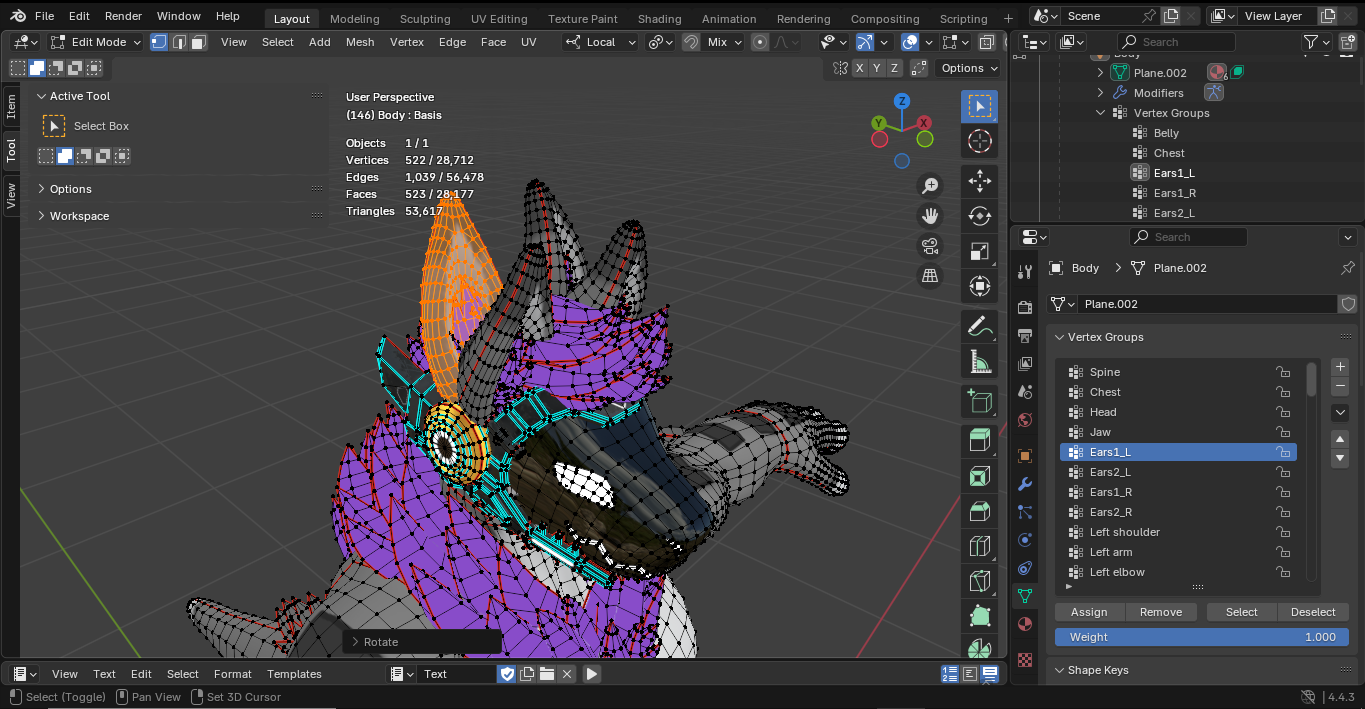
Task: Click the remove vertex group minus button
Action: (1341, 386)
